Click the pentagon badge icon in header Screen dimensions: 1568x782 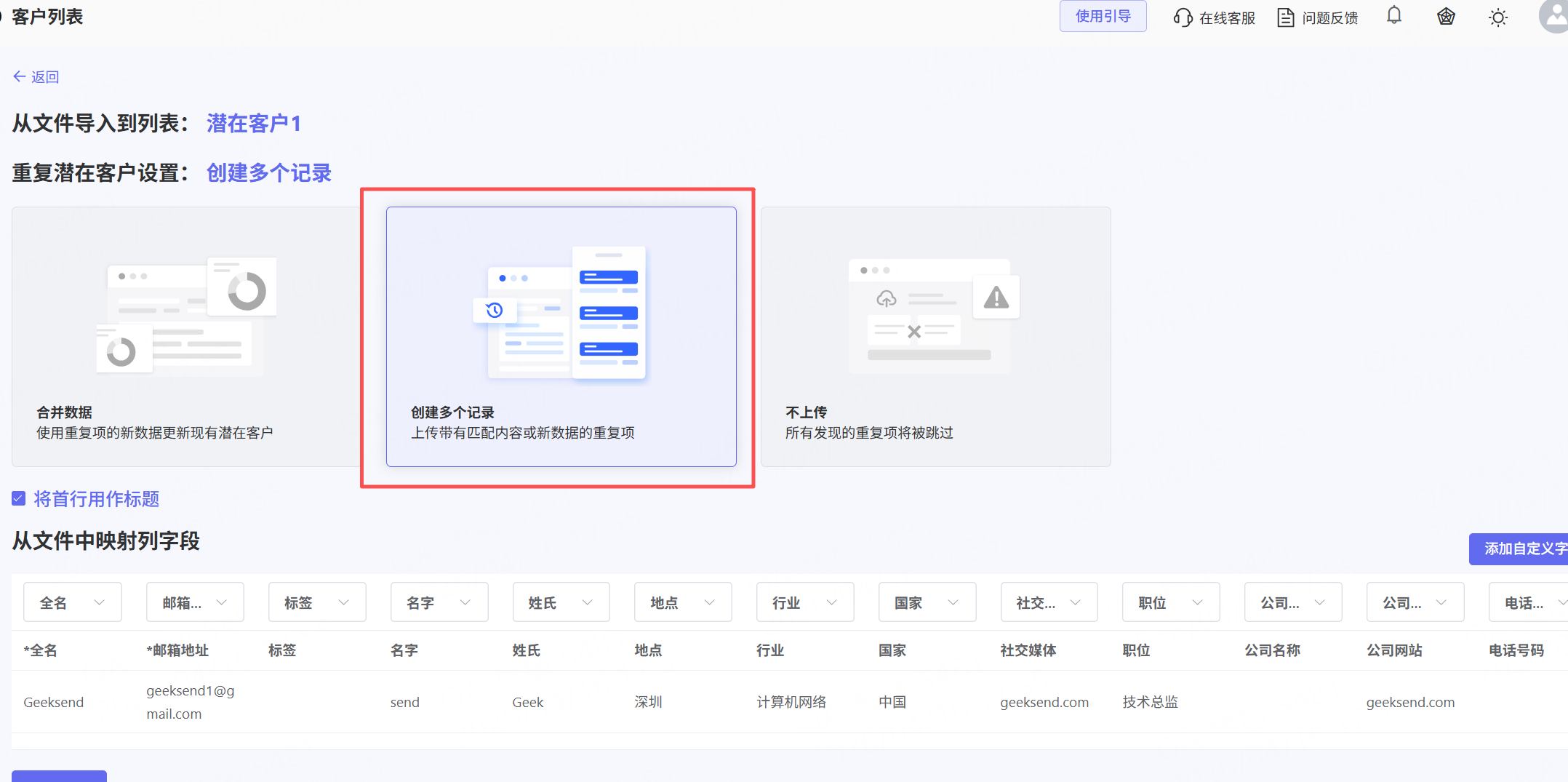pyautogui.click(x=1446, y=17)
